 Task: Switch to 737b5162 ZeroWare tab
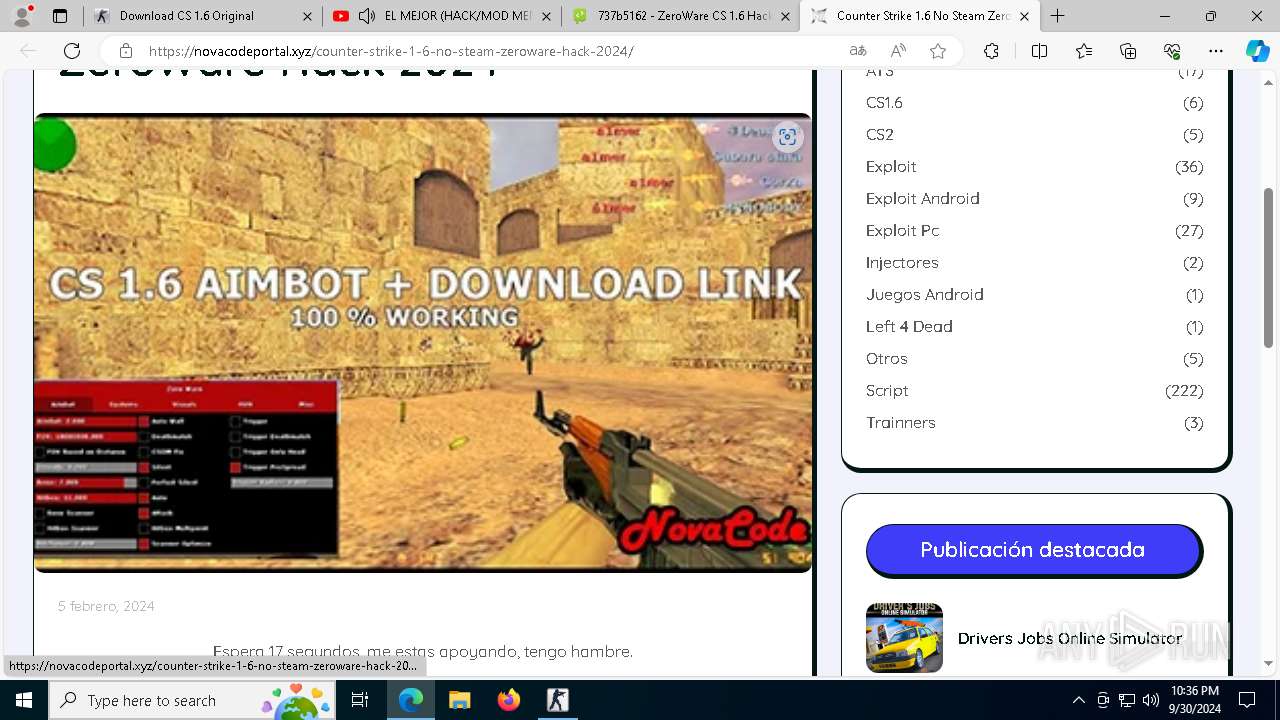click(680, 16)
